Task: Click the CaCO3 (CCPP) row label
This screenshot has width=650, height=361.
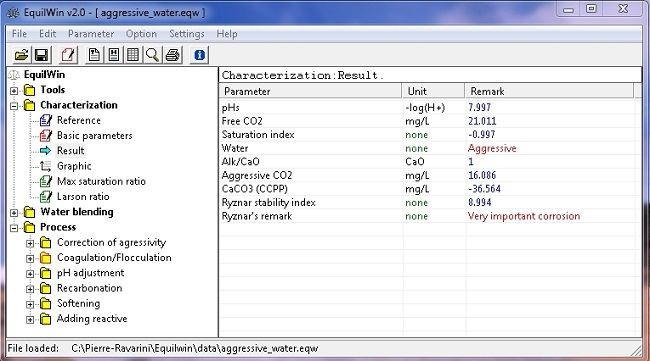Action: 255,189
